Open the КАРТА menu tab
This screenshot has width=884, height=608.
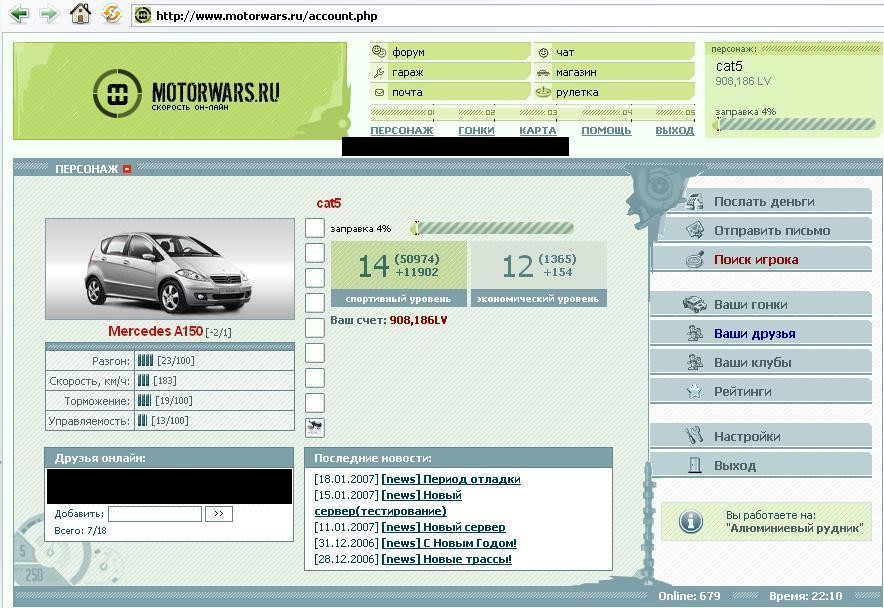pos(538,130)
